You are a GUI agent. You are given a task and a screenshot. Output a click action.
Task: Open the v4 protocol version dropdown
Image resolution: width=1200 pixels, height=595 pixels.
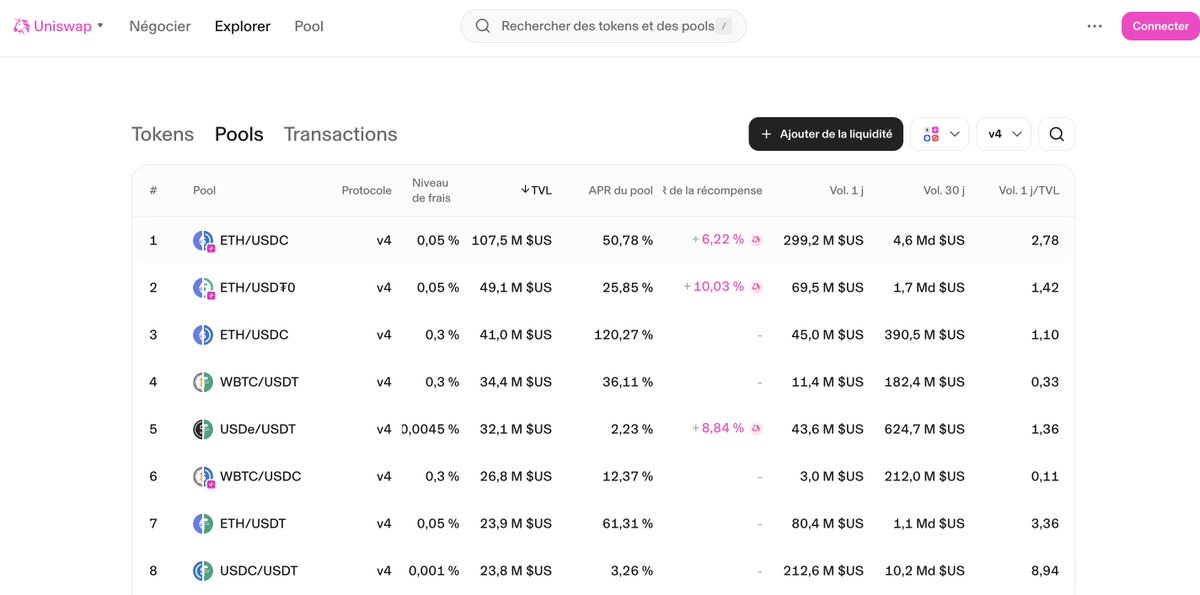(x=1003, y=134)
